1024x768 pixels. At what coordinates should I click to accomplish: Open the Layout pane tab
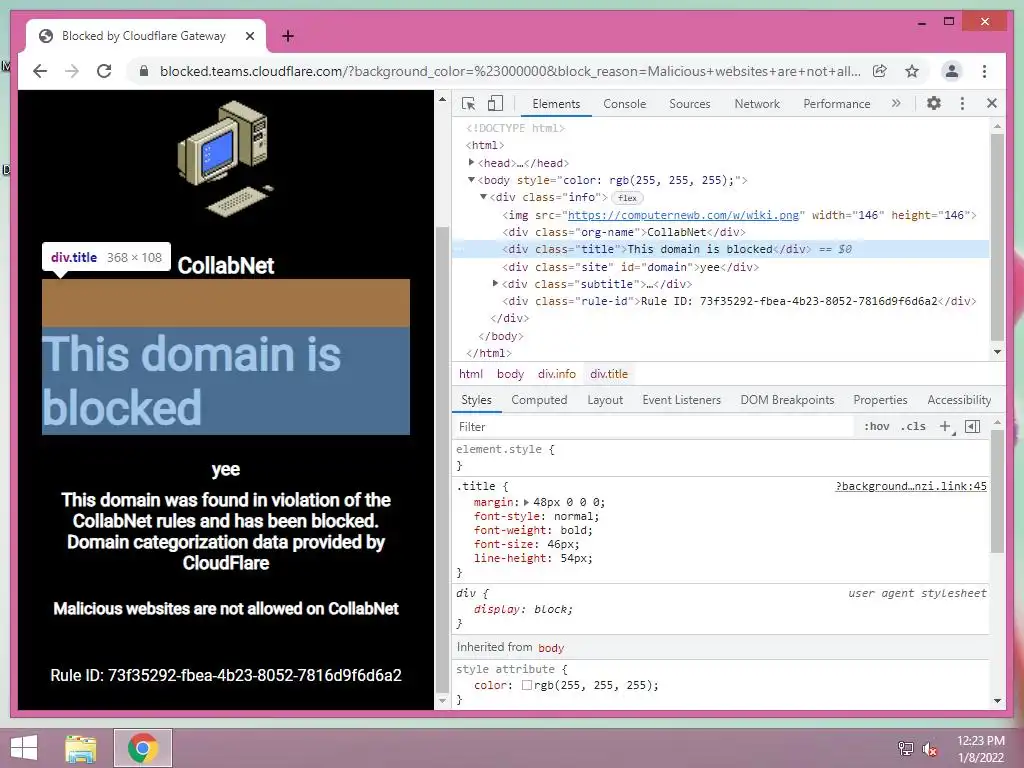tap(605, 400)
